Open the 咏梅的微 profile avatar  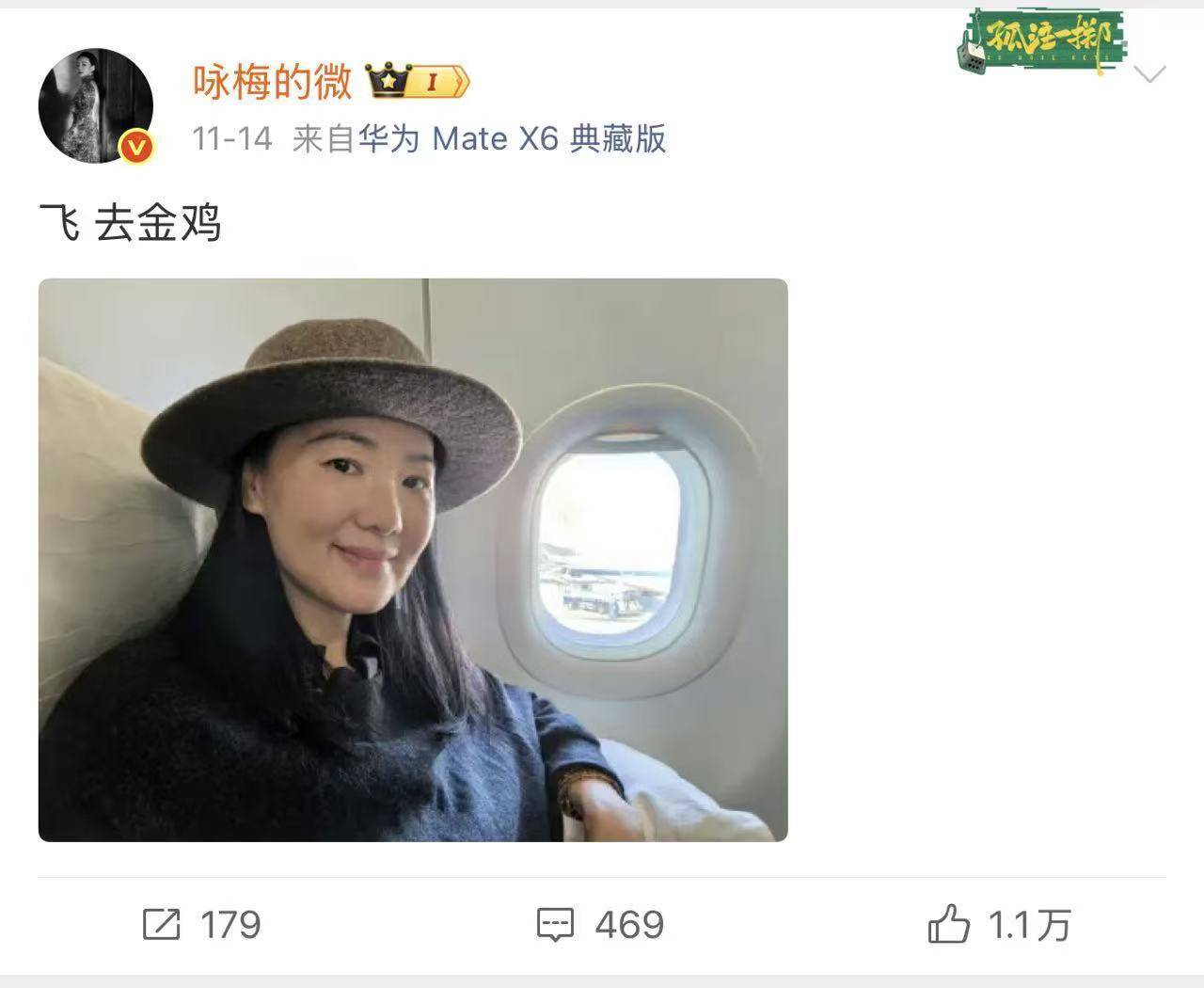click(96, 105)
